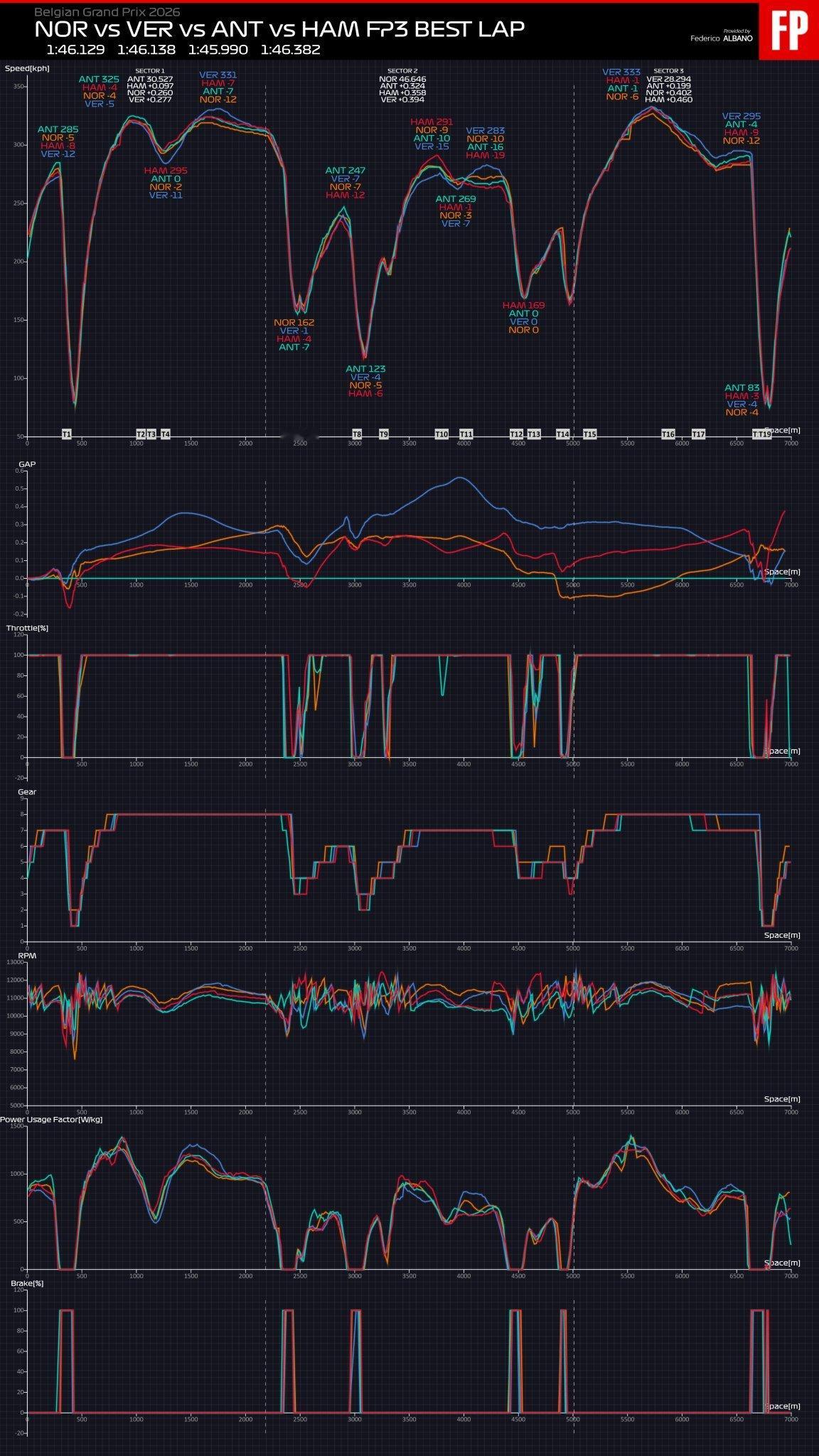
Task: Click the 'HAM -19' speed delta
Action: pos(486,155)
